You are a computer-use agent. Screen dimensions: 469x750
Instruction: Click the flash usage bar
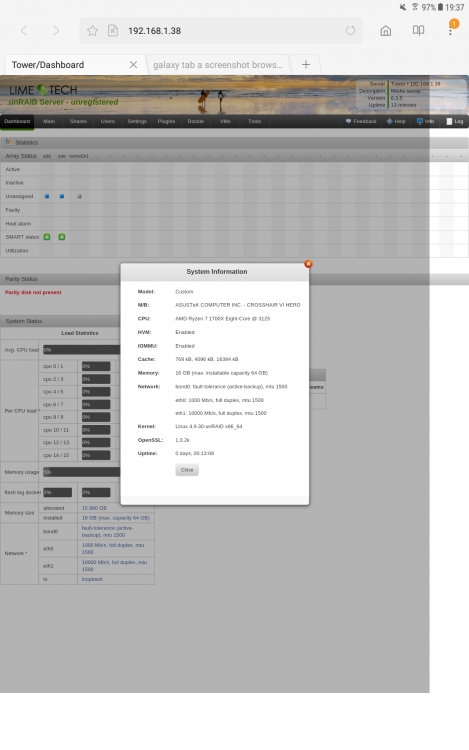57,492
